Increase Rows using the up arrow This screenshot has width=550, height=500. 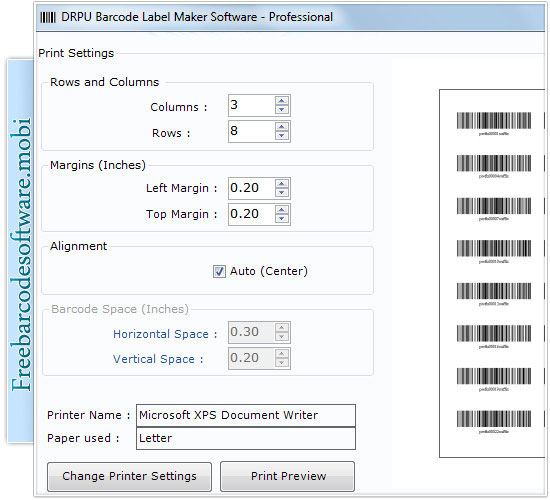point(282,127)
